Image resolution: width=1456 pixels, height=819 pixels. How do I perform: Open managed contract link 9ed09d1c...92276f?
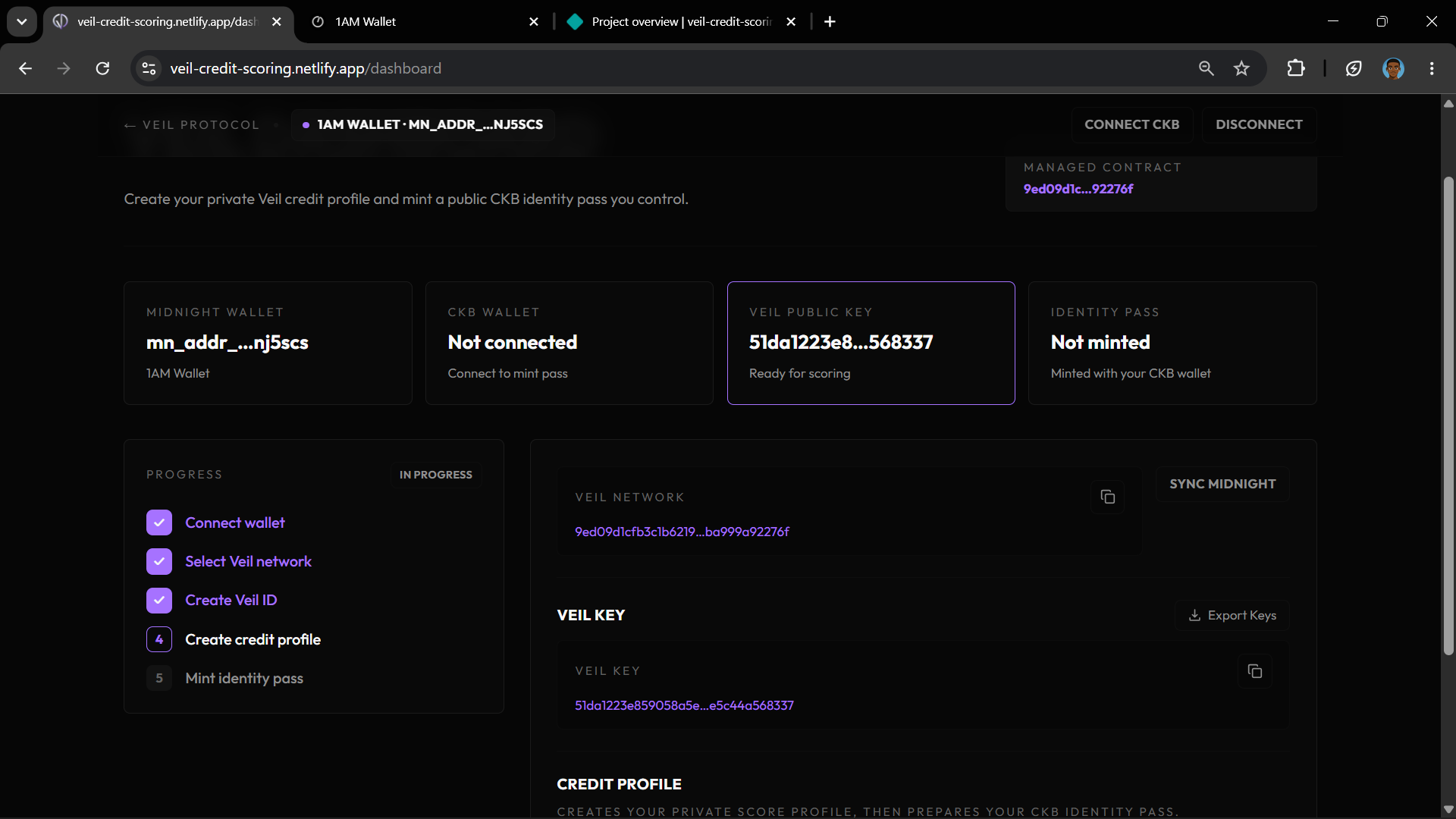[x=1078, y=189]
